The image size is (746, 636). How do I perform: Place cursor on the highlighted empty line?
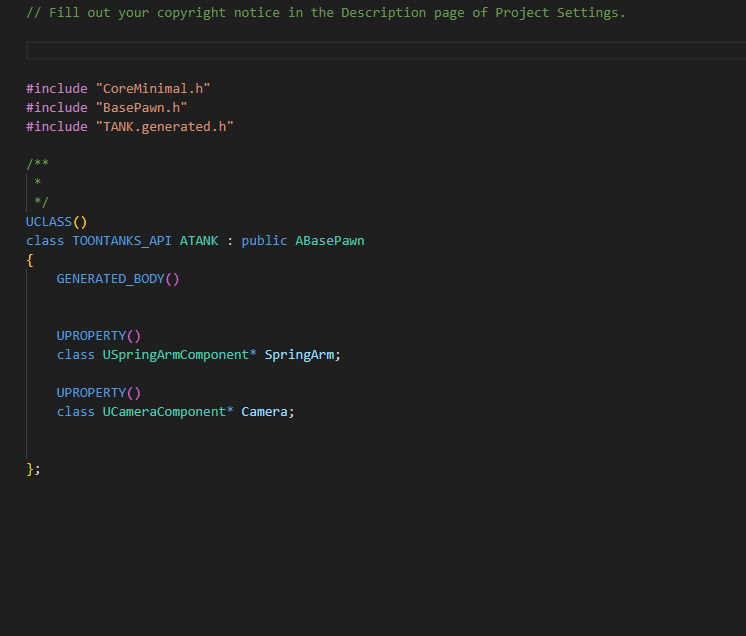click(x=385, y=51)
